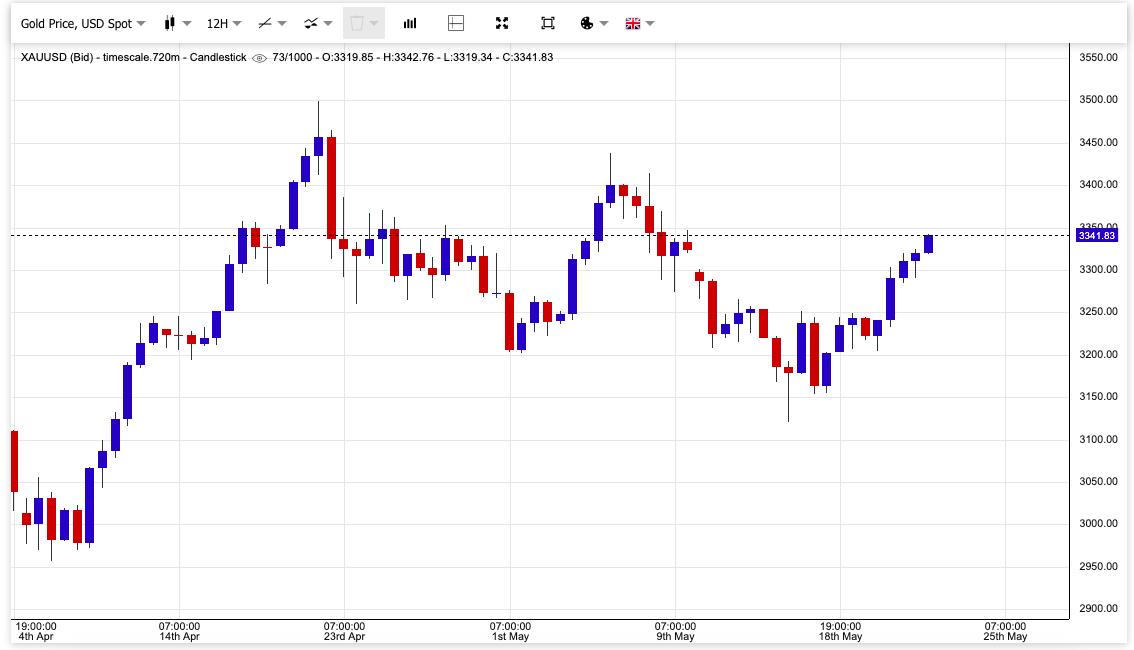Click the 23rd Apr date label on time axis

click(x=344, y=636)
